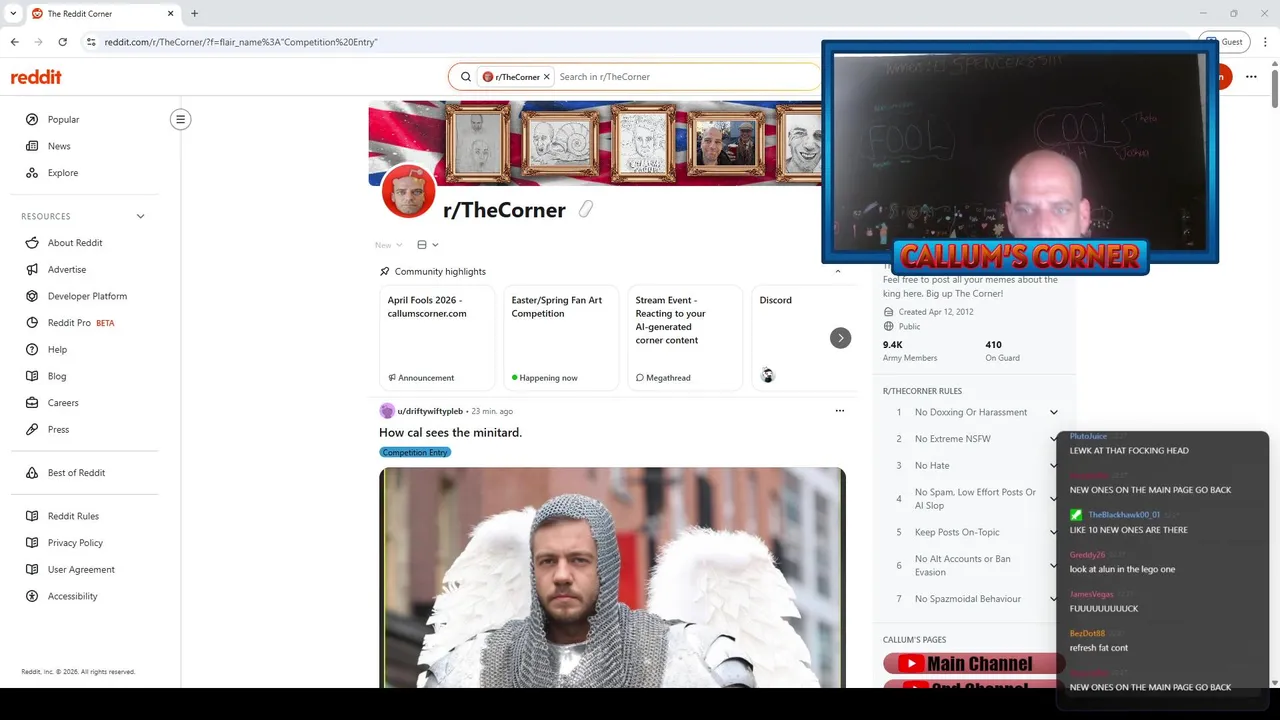Open April Fools 2026 announcement highlight
Image resolution: width=1280 pixels, height=720 pixels.
point(437,337)
